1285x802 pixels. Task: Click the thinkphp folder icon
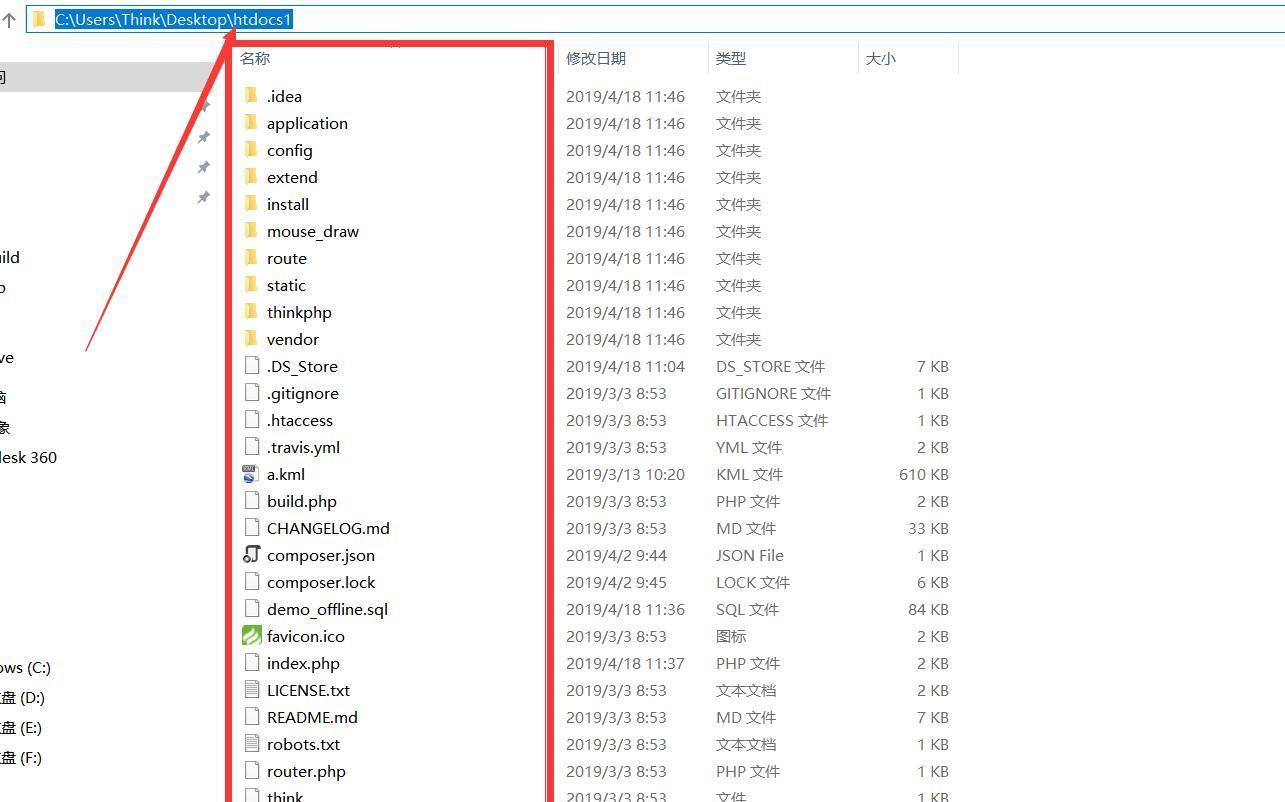(x=251, y=312)
